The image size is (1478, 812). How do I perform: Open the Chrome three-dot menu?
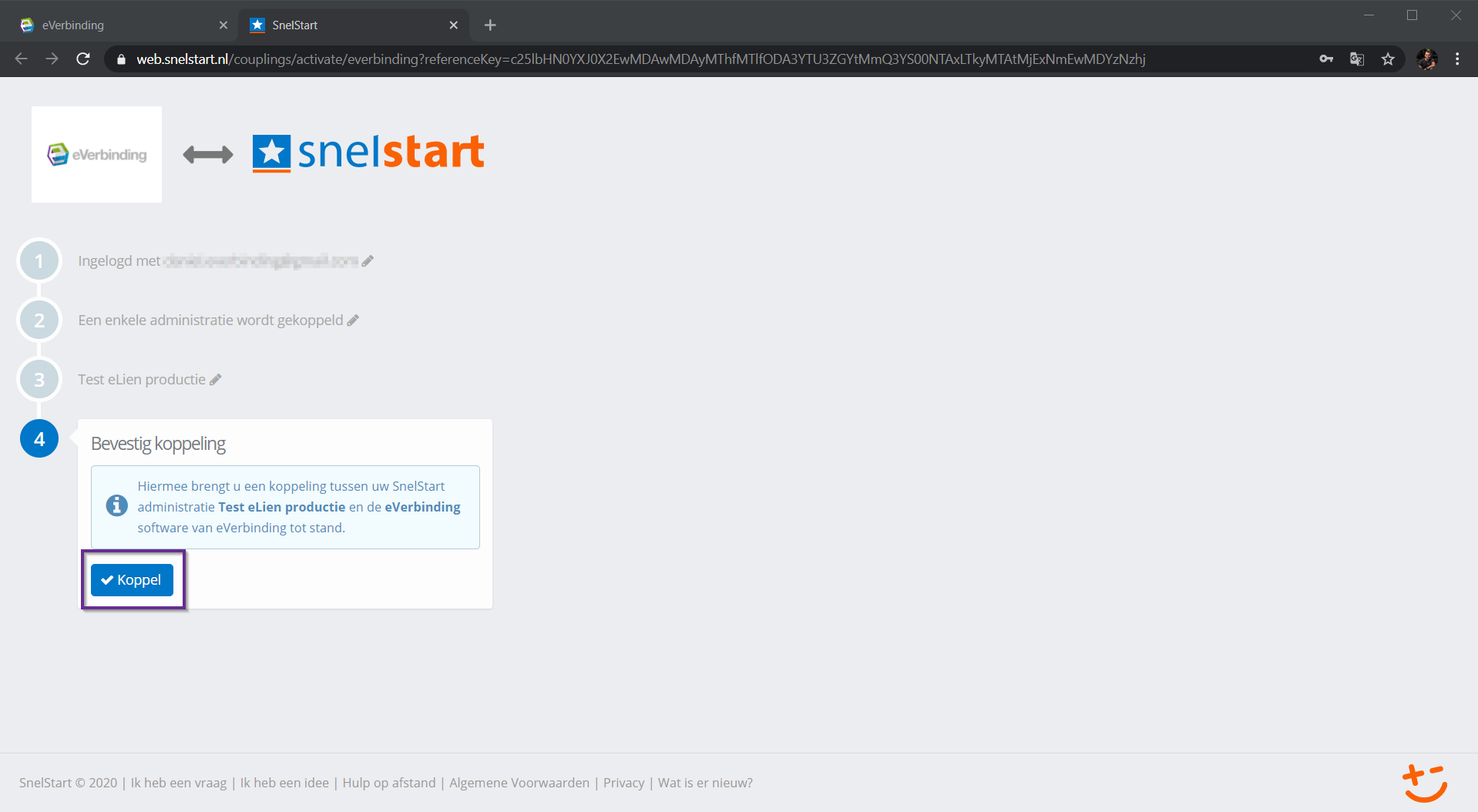point(1457,59)
